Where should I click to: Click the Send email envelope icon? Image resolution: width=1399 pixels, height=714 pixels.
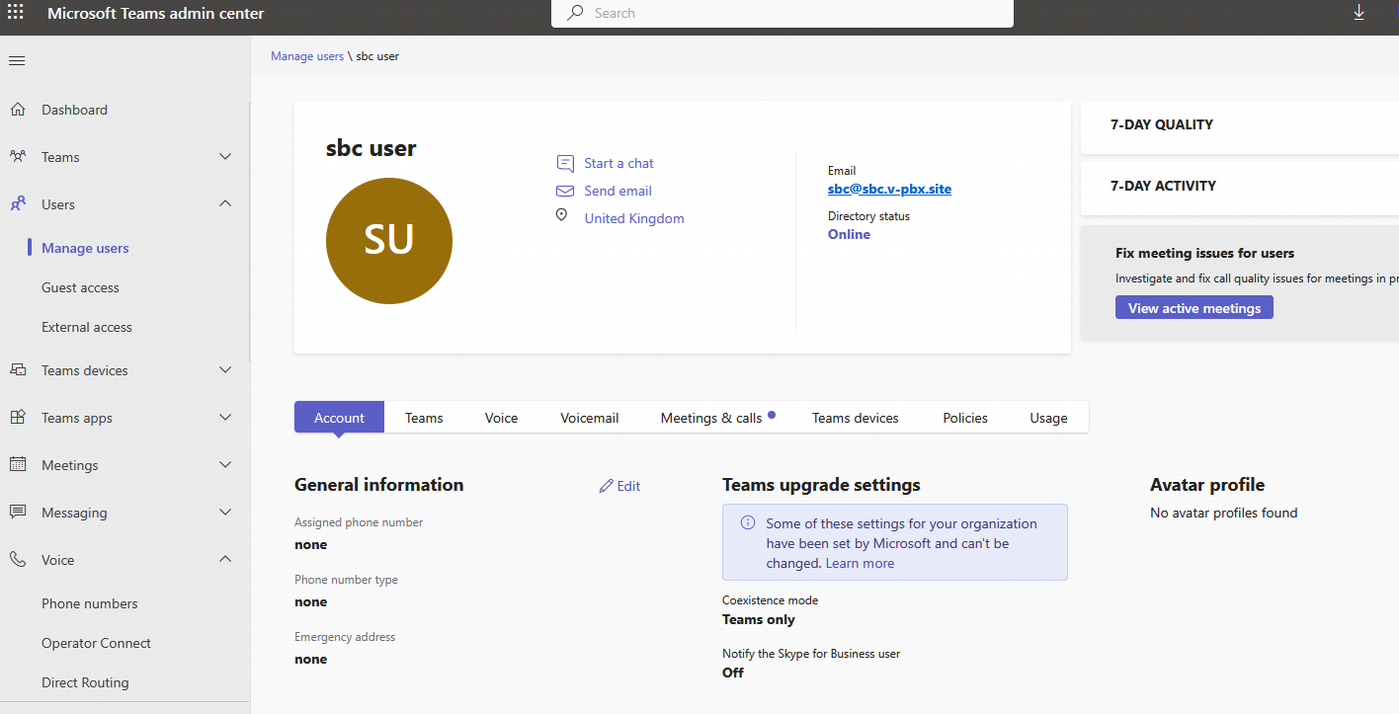tap(565, 191)
